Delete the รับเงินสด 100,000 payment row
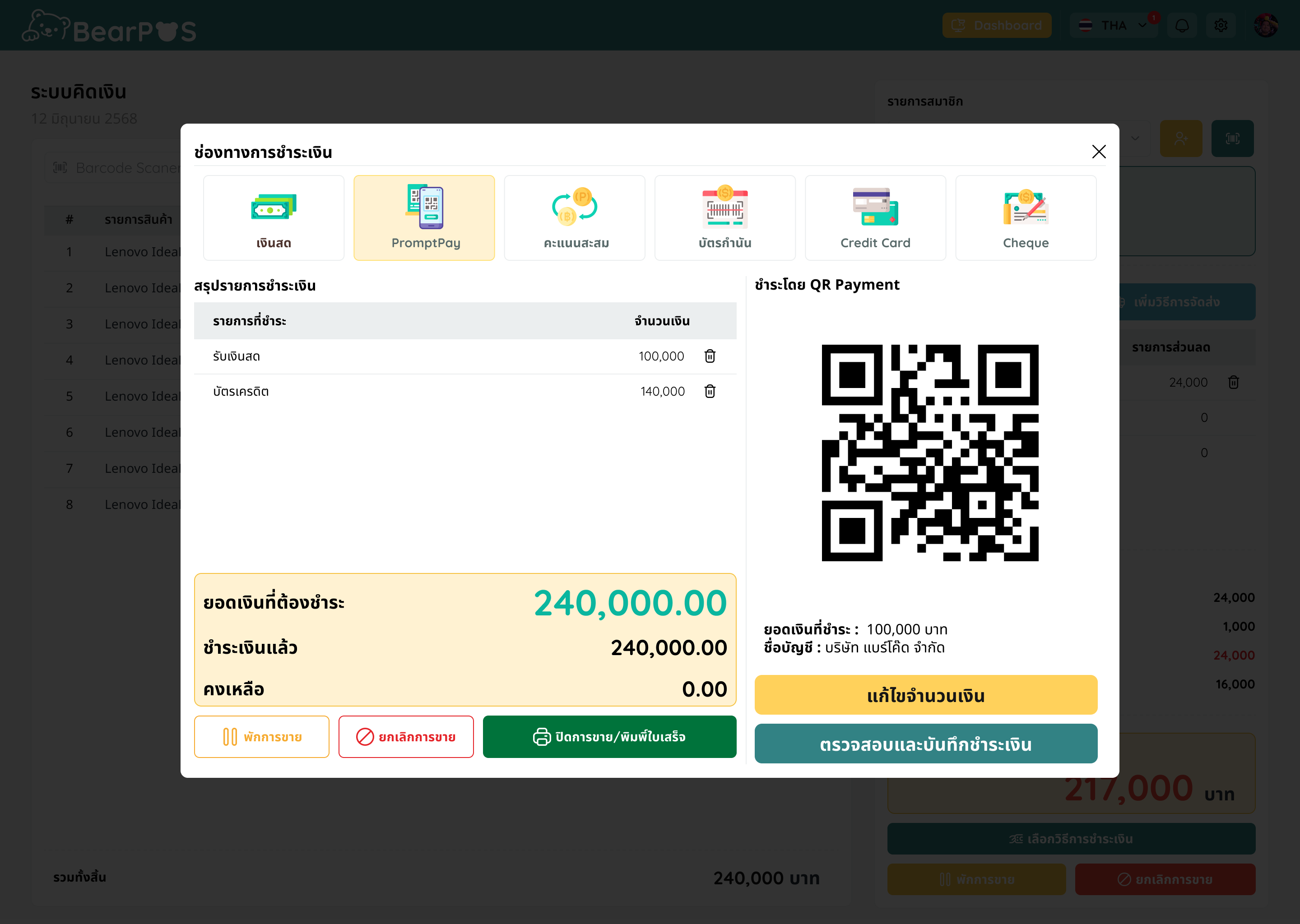Screen dimensions: 1300x924 pyautogui.click(x=710, y=356)
